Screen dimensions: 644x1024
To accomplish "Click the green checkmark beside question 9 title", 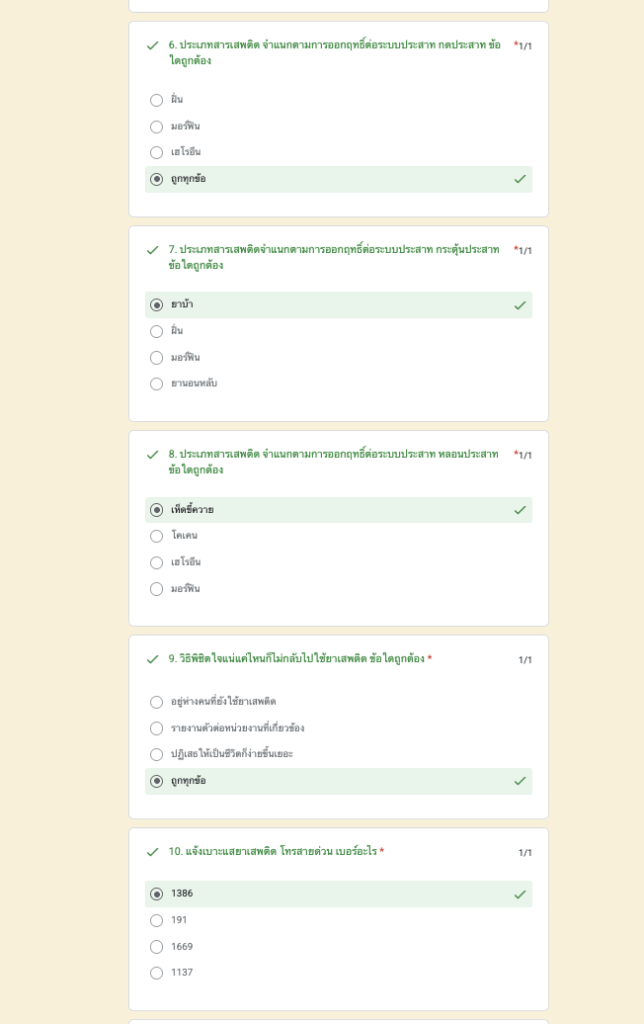I will click(x=153, y=660).
